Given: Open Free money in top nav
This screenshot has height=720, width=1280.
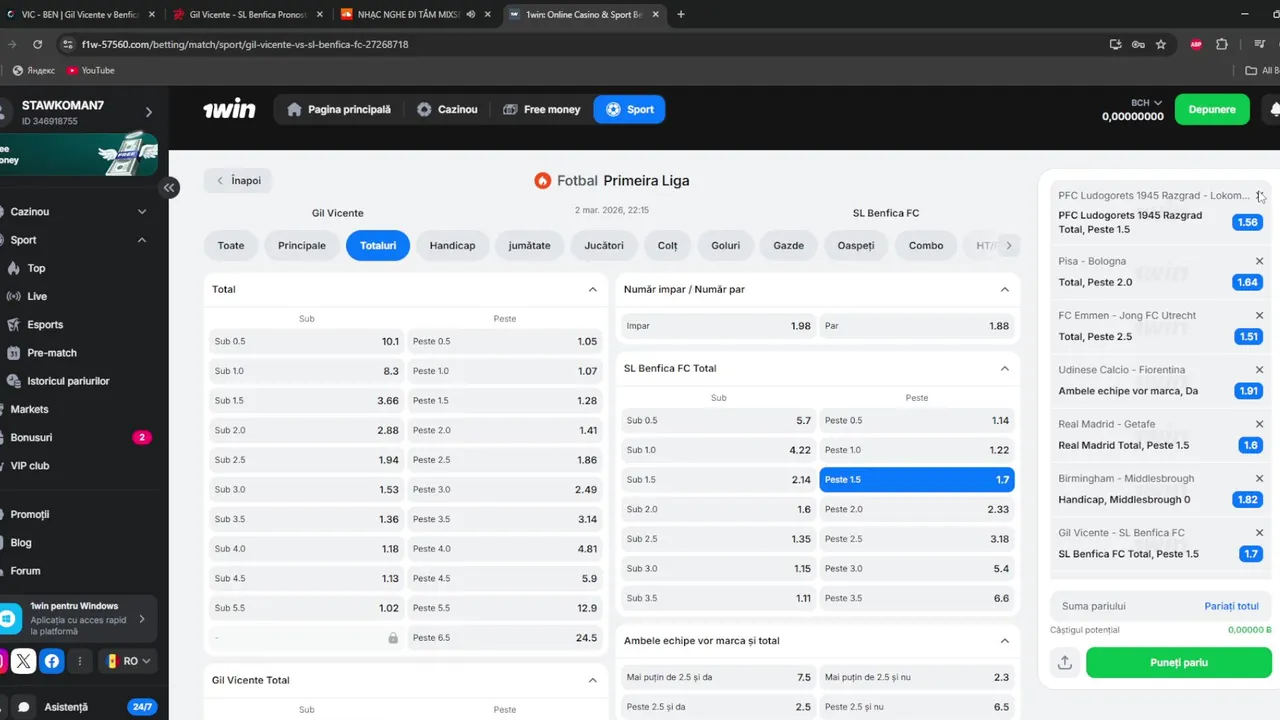Looking at the screenshot, I should [541, 109].
